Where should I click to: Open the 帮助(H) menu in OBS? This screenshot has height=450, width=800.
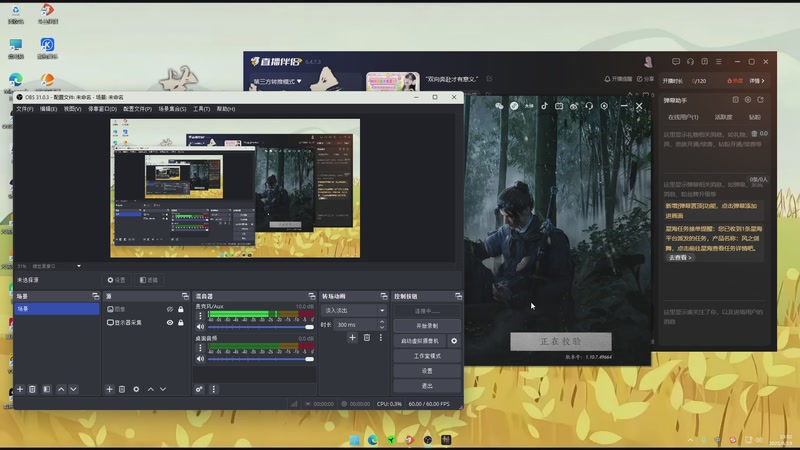(226, 109)
